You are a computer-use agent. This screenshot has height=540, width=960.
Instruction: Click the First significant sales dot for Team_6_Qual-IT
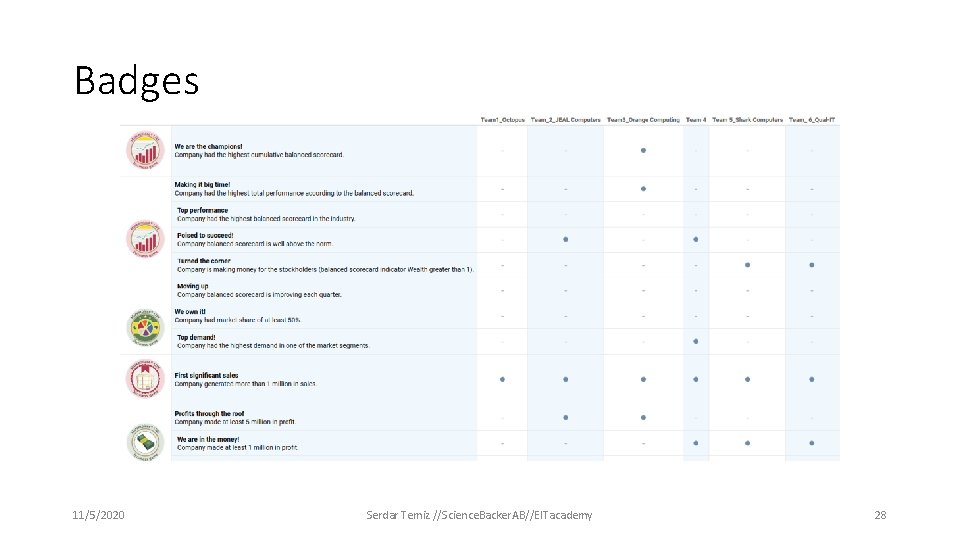pos(811,380)
